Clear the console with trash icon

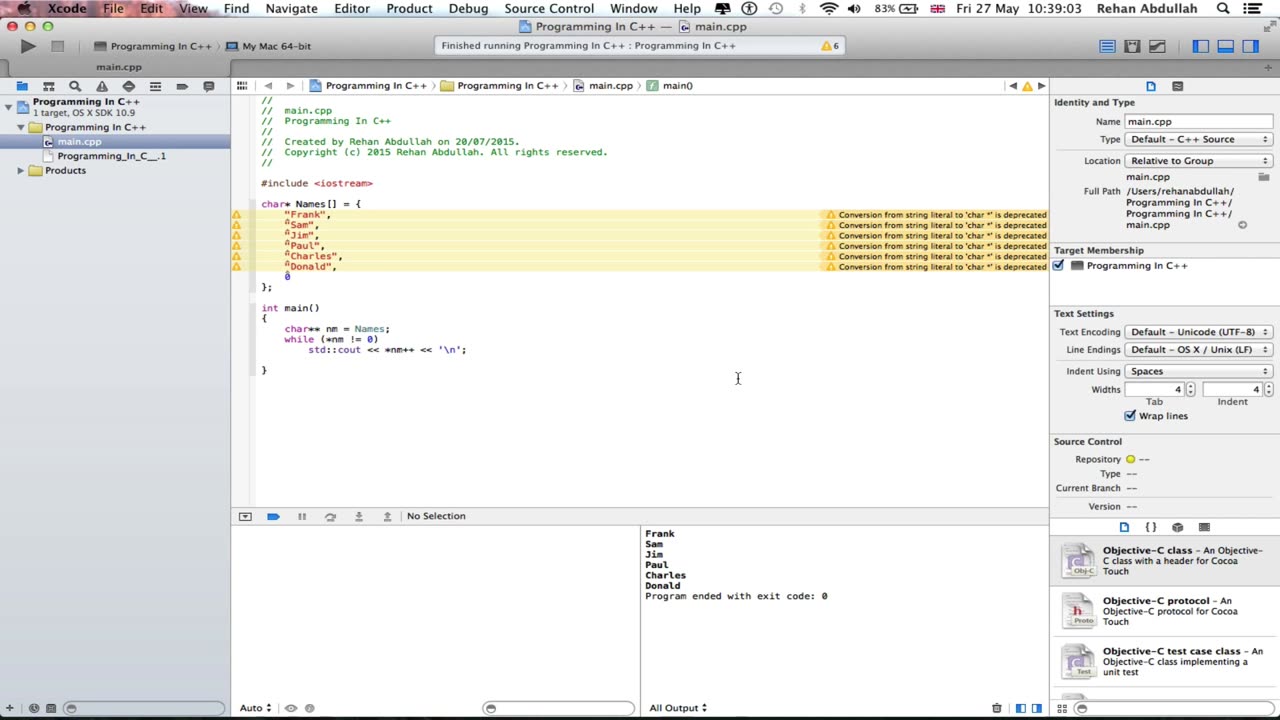[x=997, y=708]
